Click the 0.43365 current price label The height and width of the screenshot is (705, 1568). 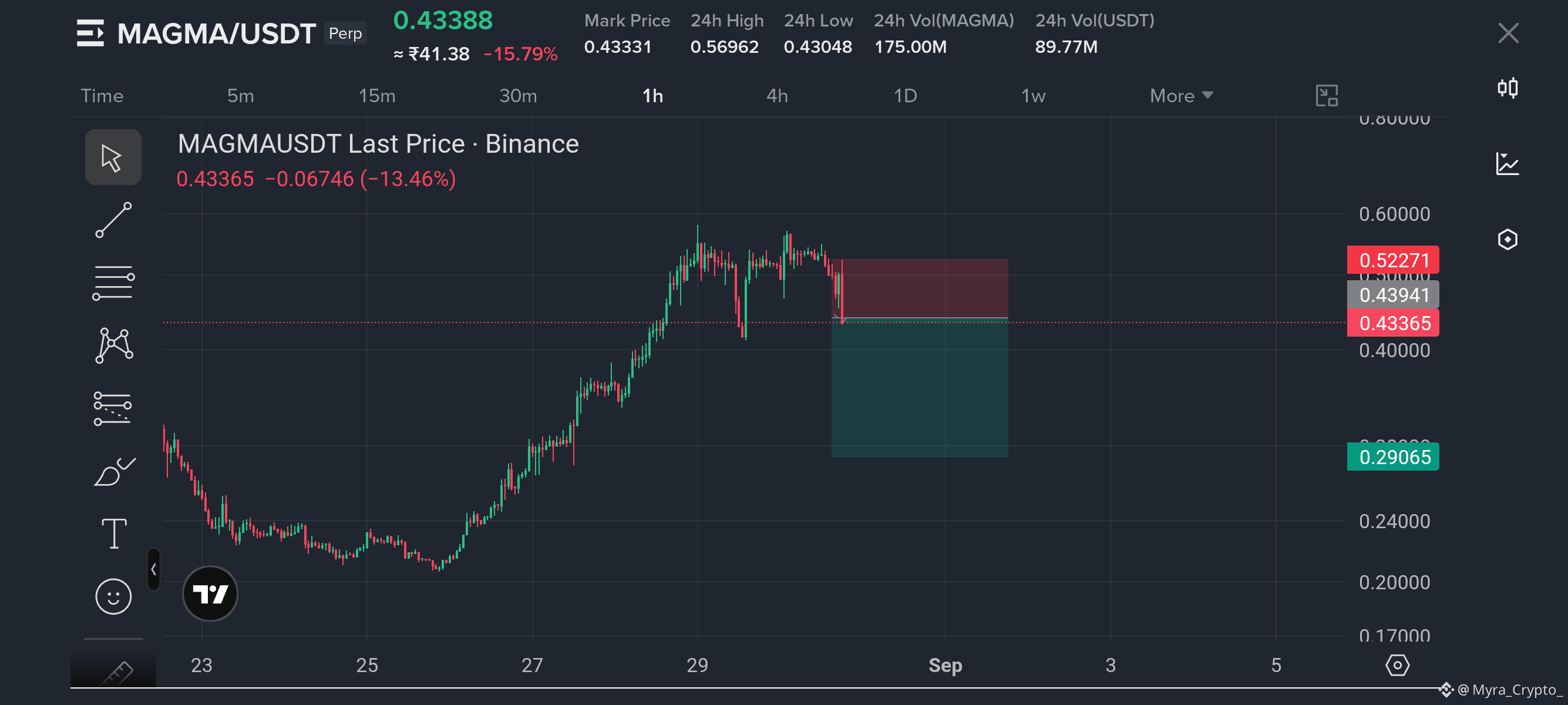[1392, 323]
